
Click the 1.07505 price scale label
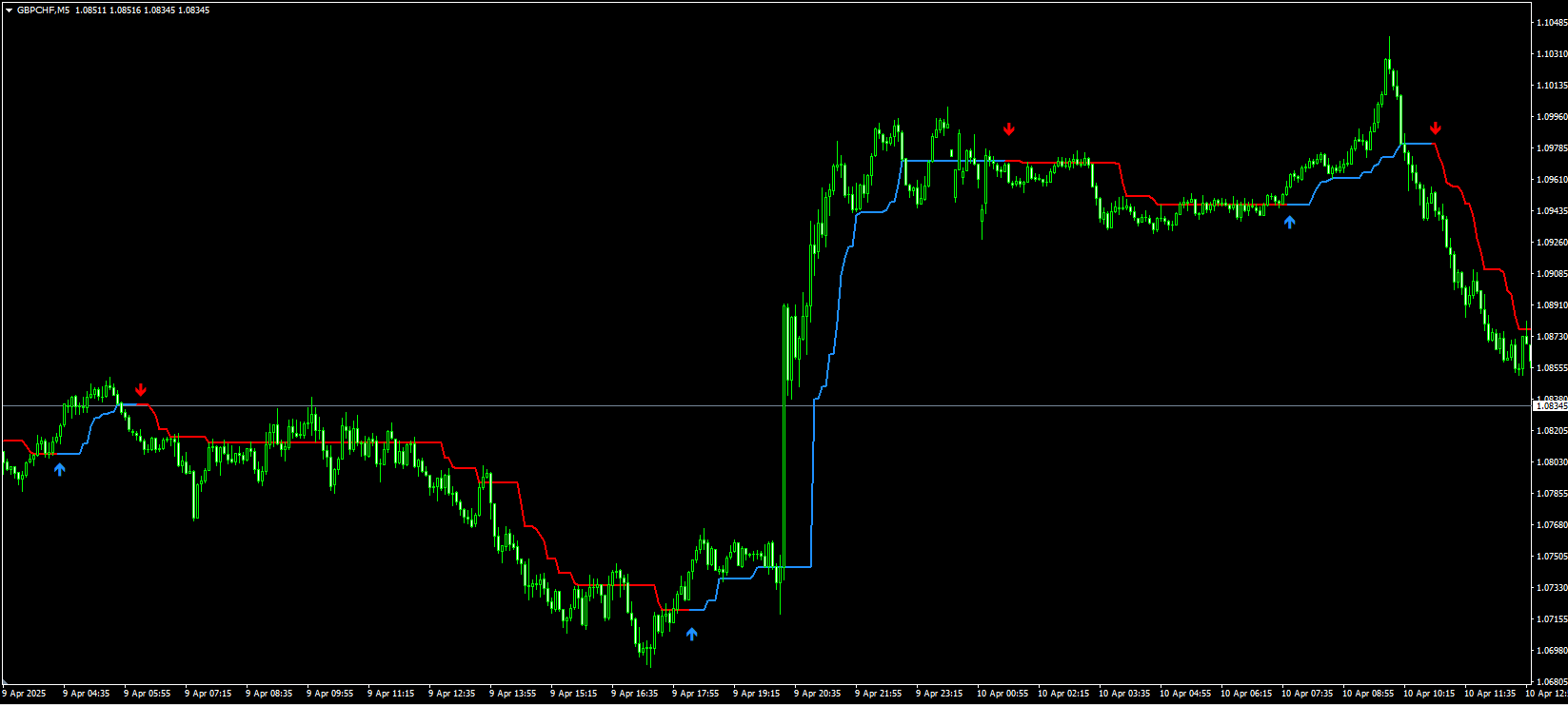click(x=1551, y=556)
